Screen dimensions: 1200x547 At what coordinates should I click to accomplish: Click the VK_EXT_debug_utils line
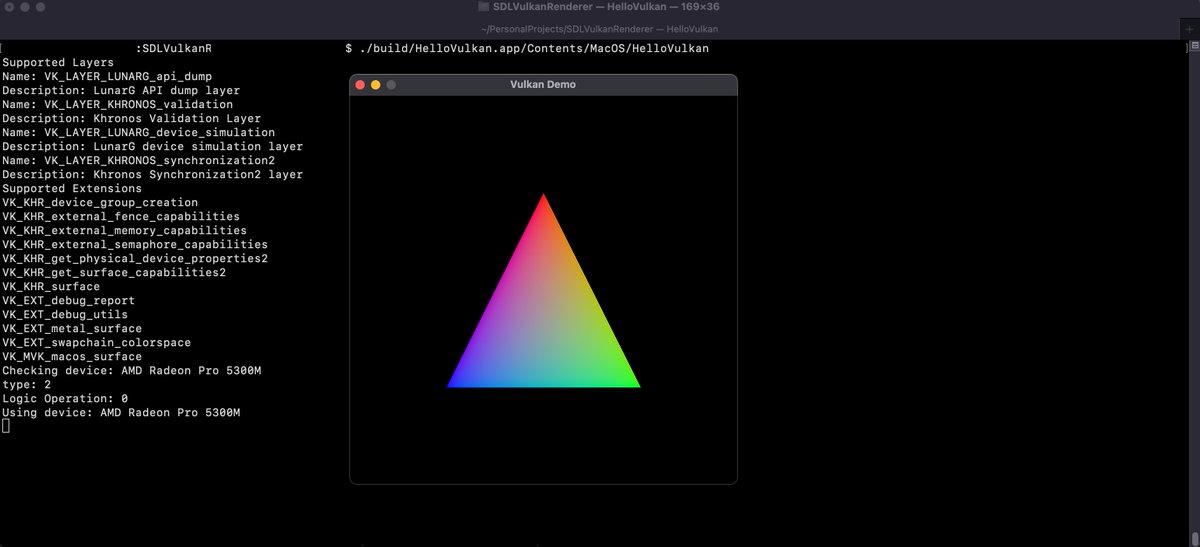pyautogui.click(x=65, y=314)
